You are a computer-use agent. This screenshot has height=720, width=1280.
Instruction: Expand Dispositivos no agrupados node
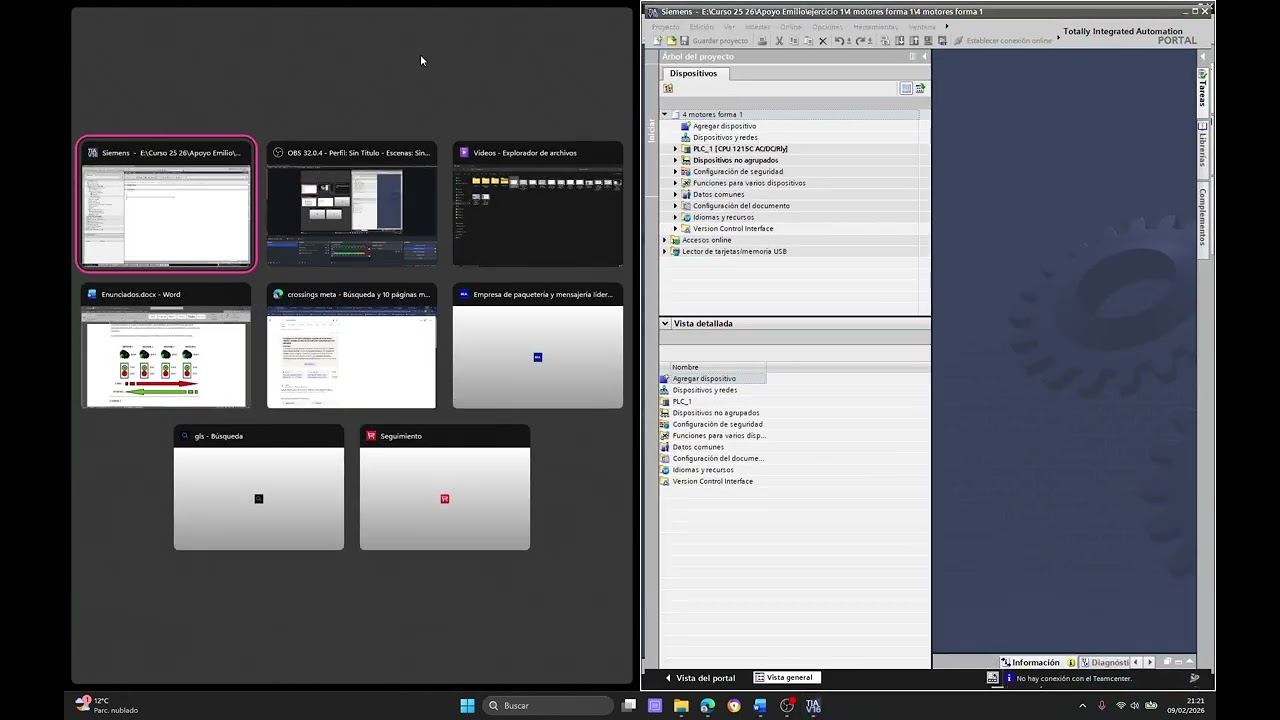[675, 160]
